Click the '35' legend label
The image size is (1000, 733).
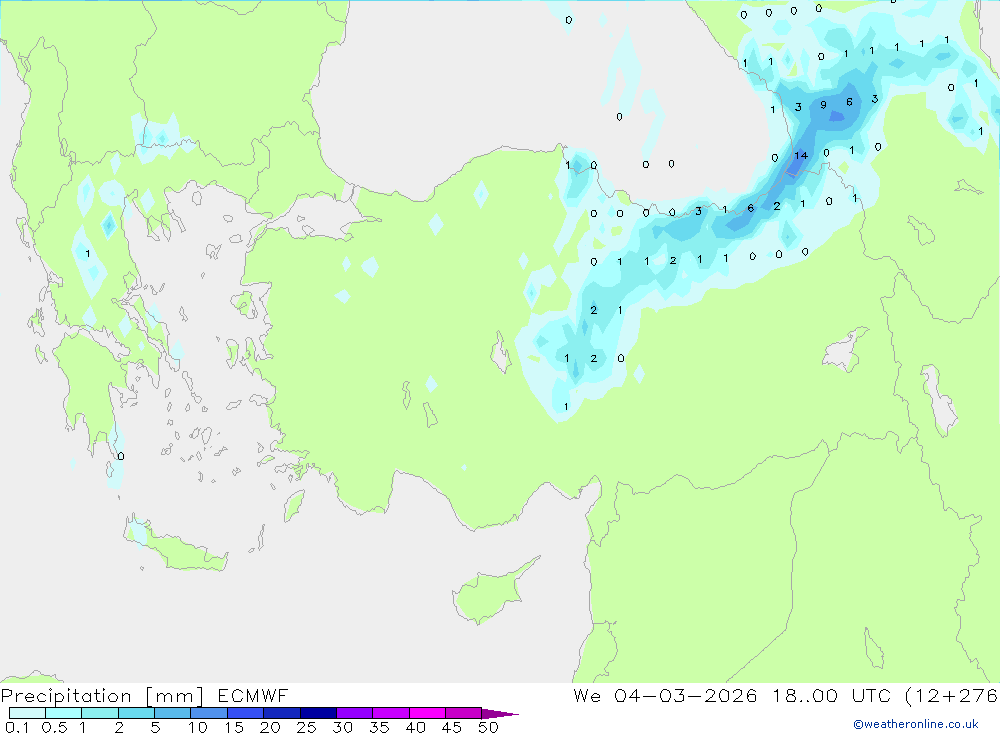[x=379, y=727]
